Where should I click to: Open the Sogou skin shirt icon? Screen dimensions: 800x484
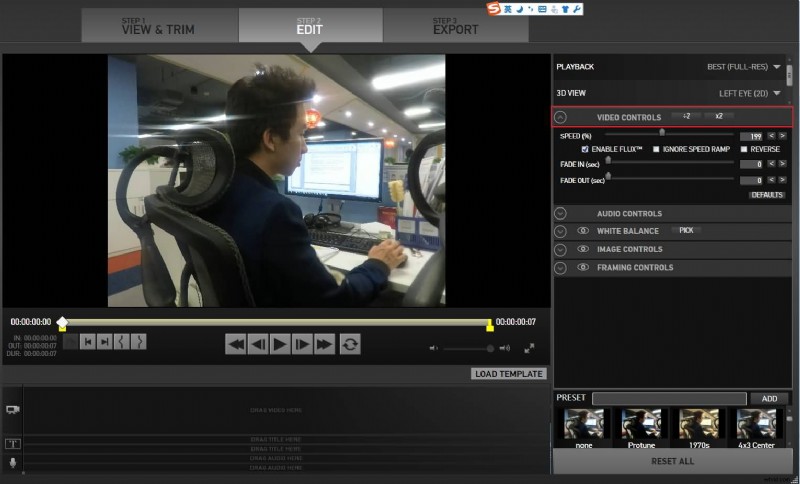(x=566, y=9)
